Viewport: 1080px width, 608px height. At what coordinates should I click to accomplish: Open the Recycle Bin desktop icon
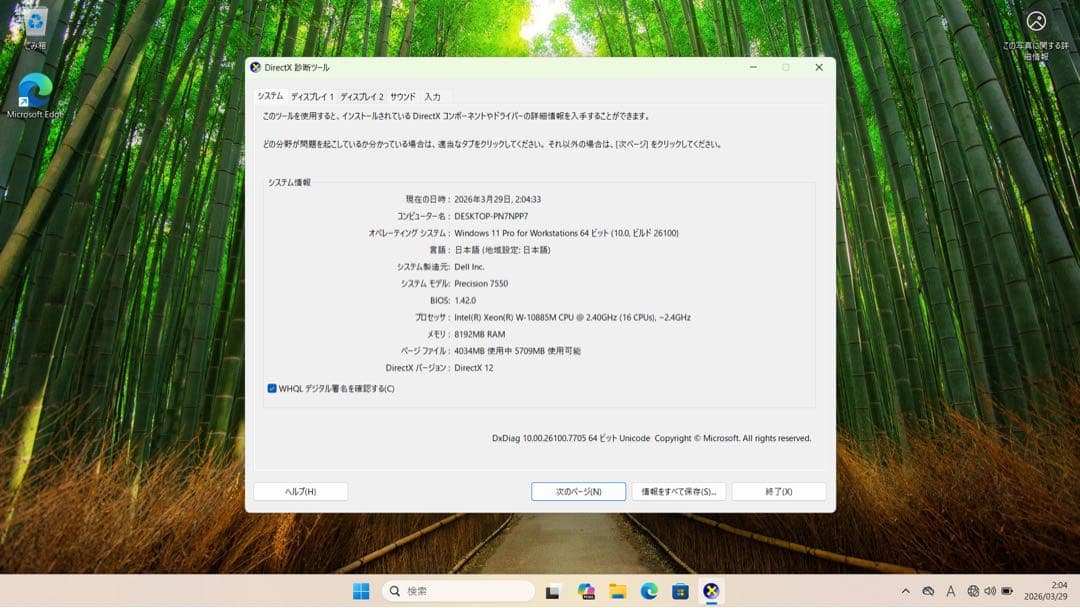[x=35, y=28]
